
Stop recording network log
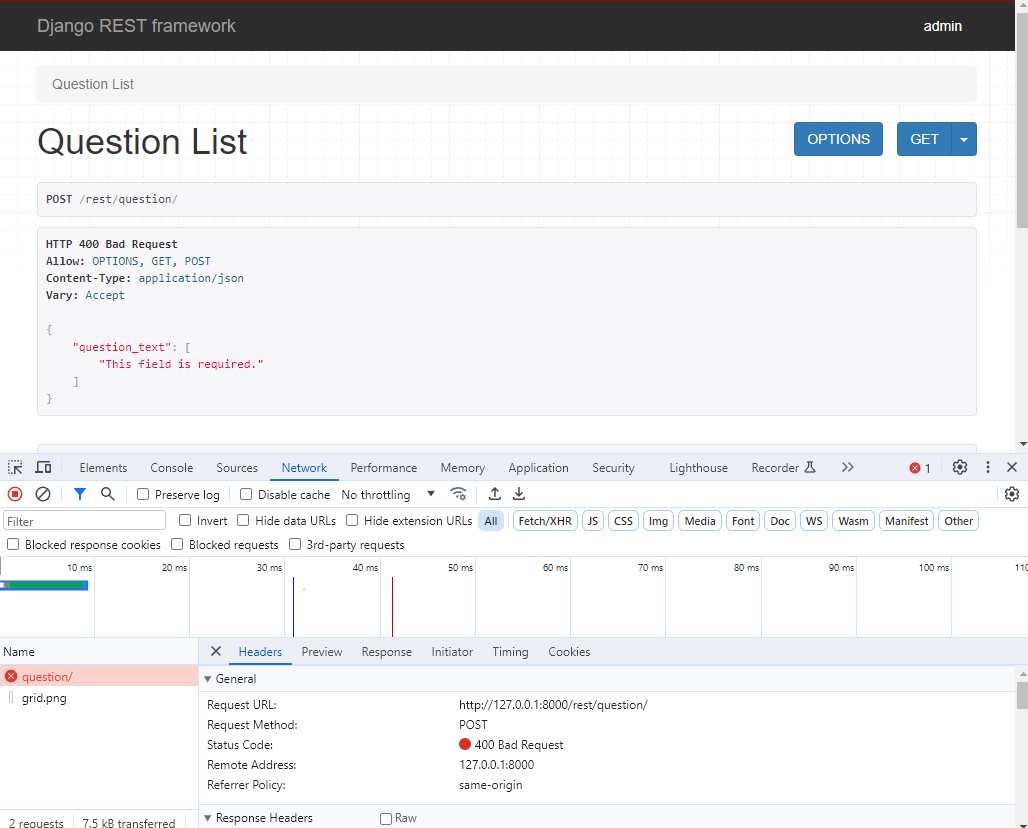pos(15,494)
